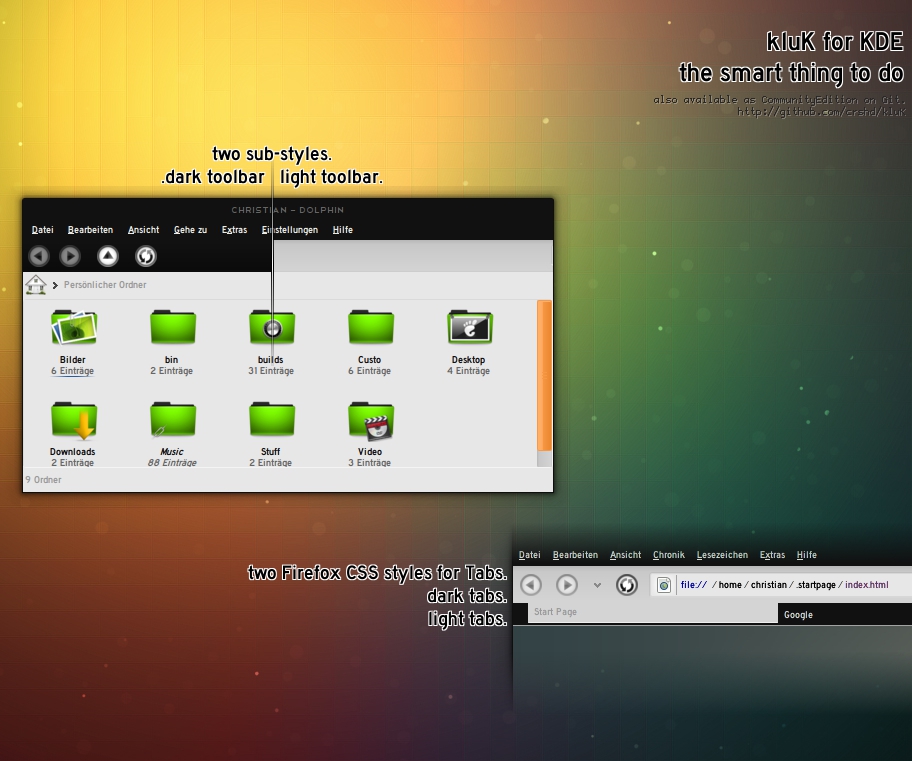Click the '9 Ordner' status bar text
Screen dimensions: 912x761
(x=44, y=480)
